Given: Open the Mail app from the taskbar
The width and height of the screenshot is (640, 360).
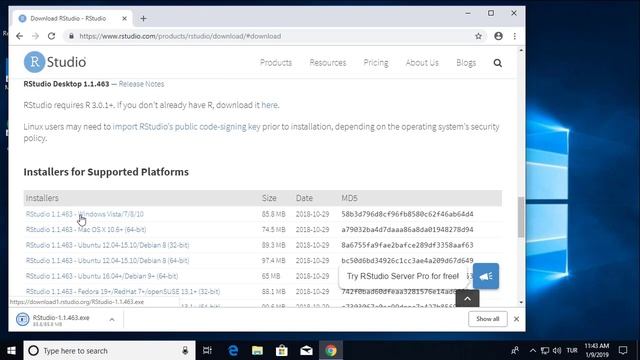Looking at the screenshot, I should (306, 351).
